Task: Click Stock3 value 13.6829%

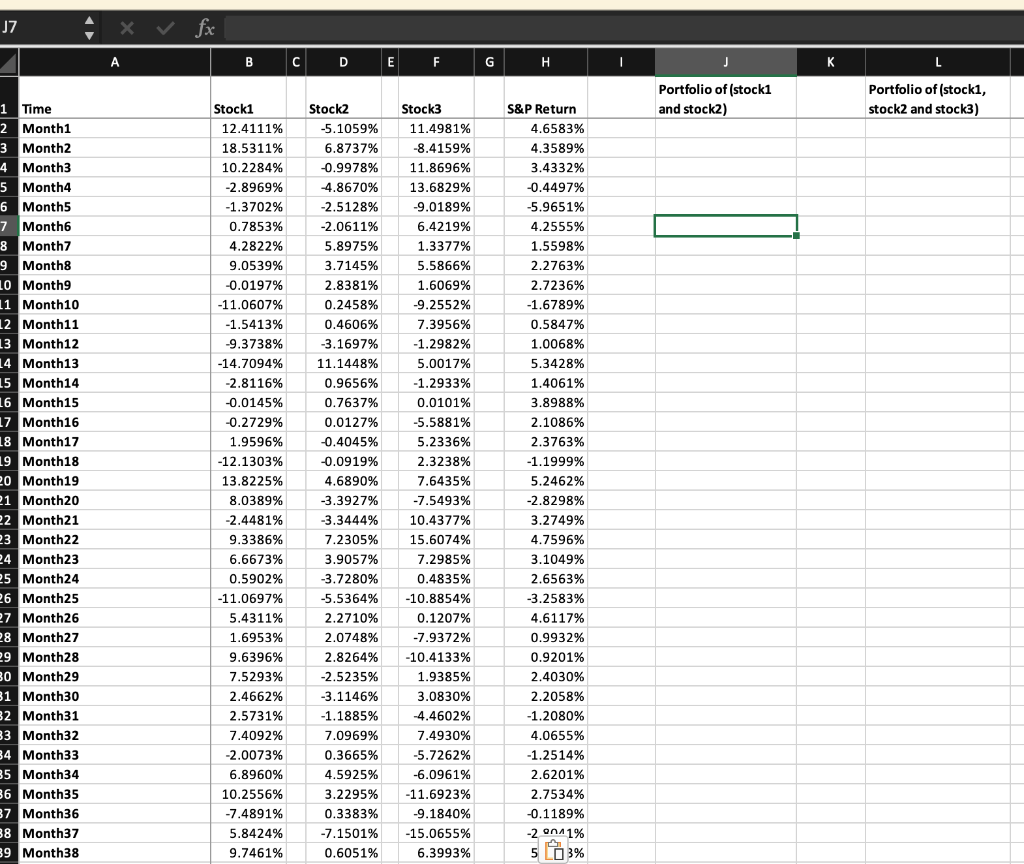Action: [436, 187]
